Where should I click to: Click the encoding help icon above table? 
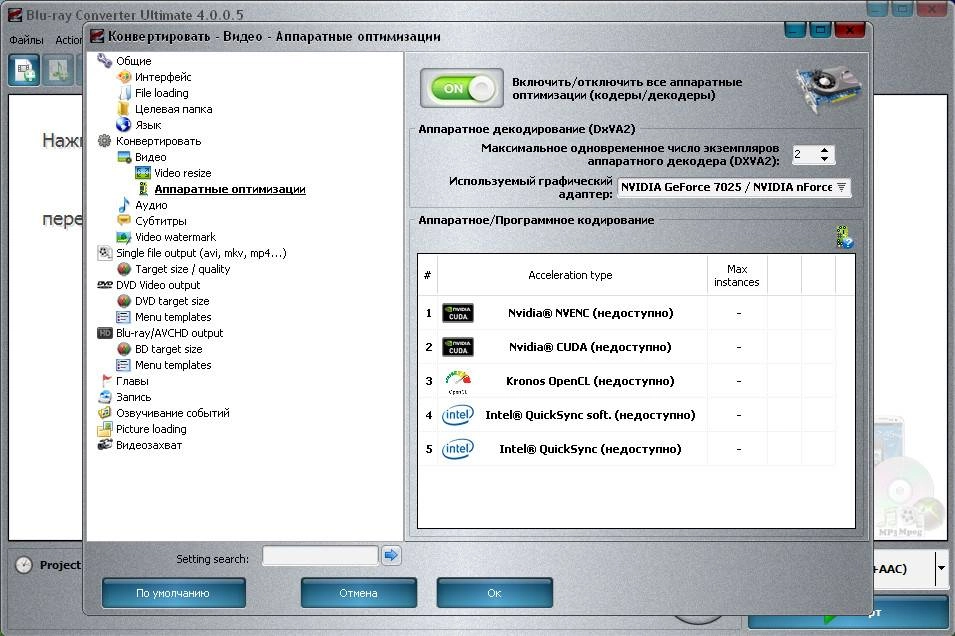[x=844, y=237]
